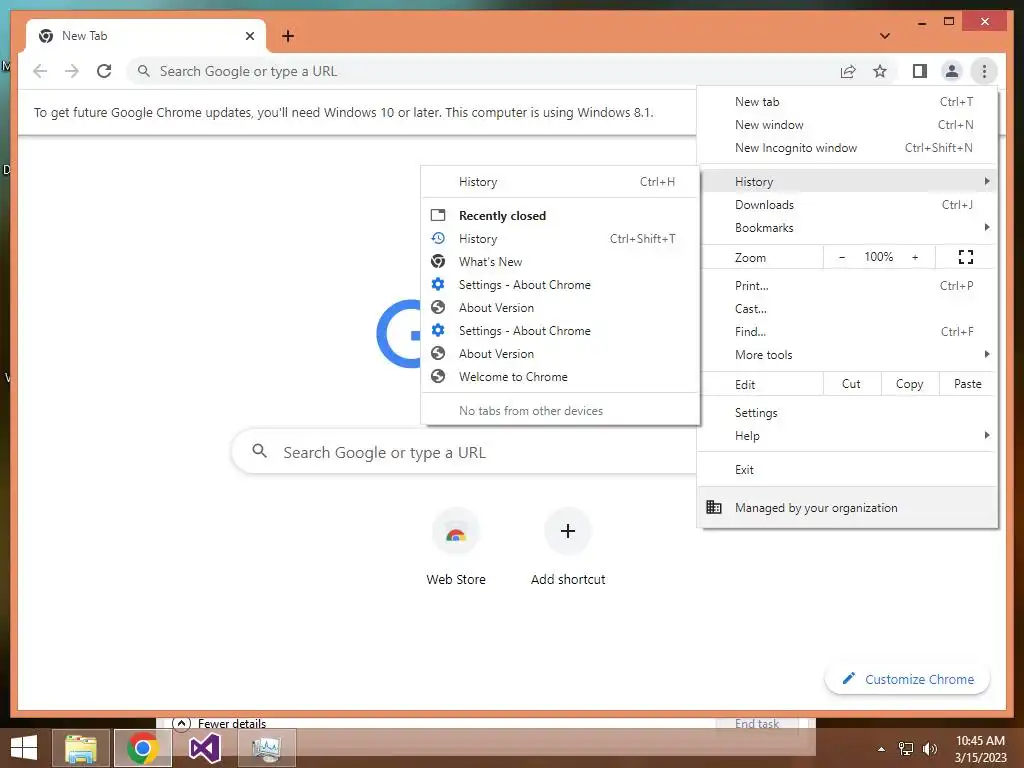Click the volume speaker tray icon
Viewport: 1024px width, 768px height.
pos(929,748)
